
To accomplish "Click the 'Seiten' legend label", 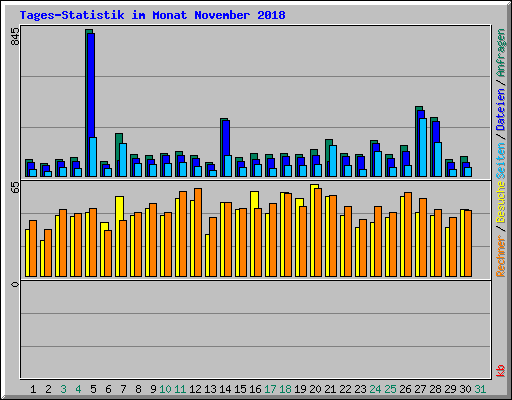I will point(501,161).
